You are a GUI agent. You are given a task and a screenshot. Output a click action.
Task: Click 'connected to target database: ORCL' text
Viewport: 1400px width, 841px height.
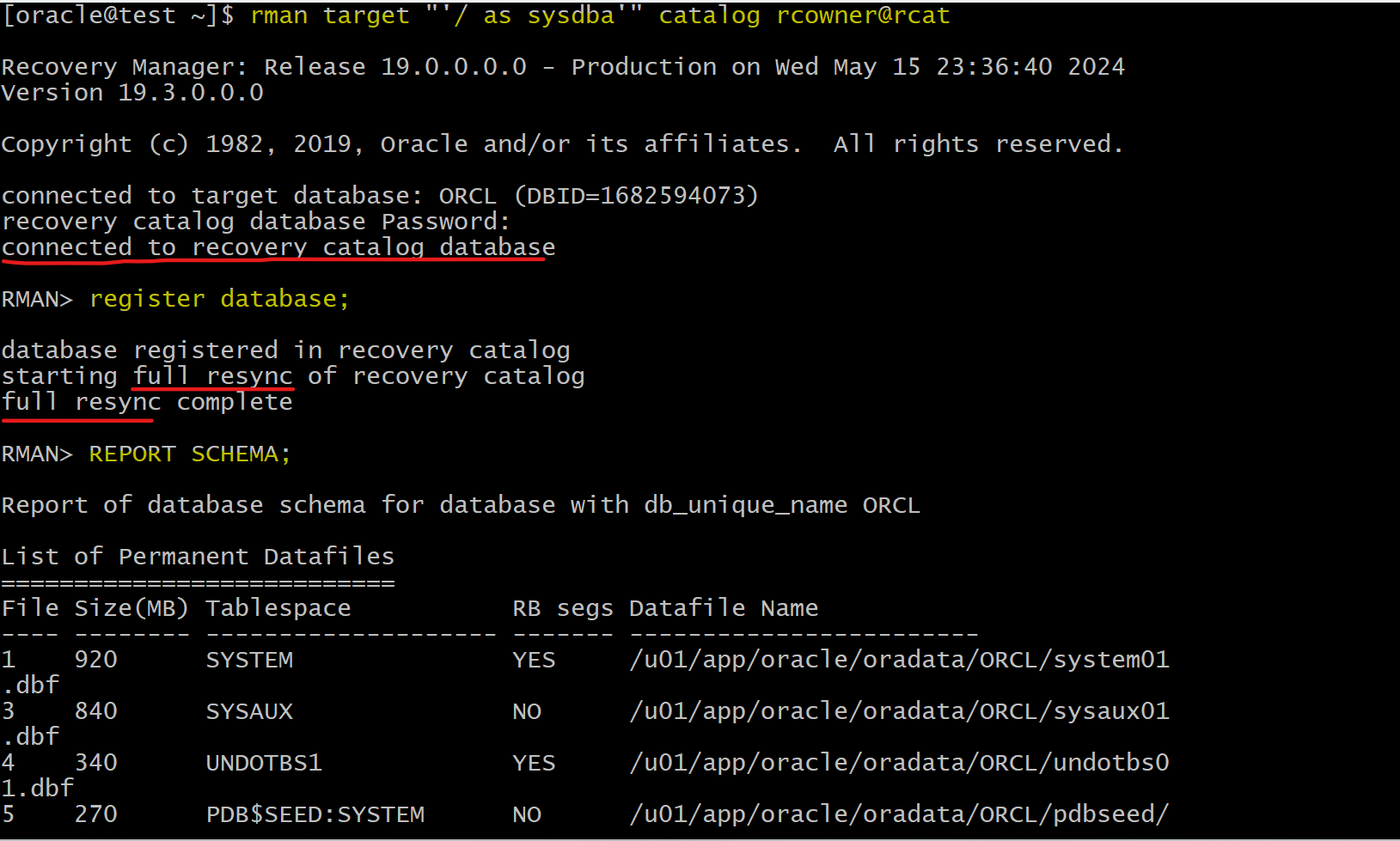pyautogui.click(x=249, y=196)
